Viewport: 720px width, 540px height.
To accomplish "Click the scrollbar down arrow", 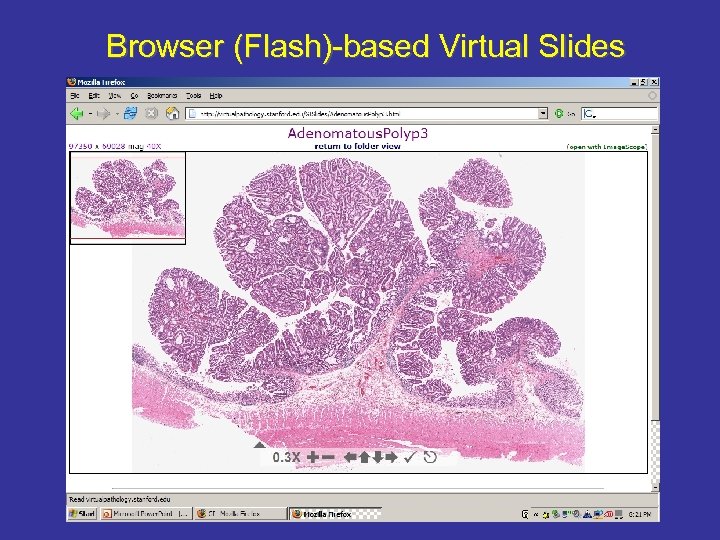I will (655, 487).
